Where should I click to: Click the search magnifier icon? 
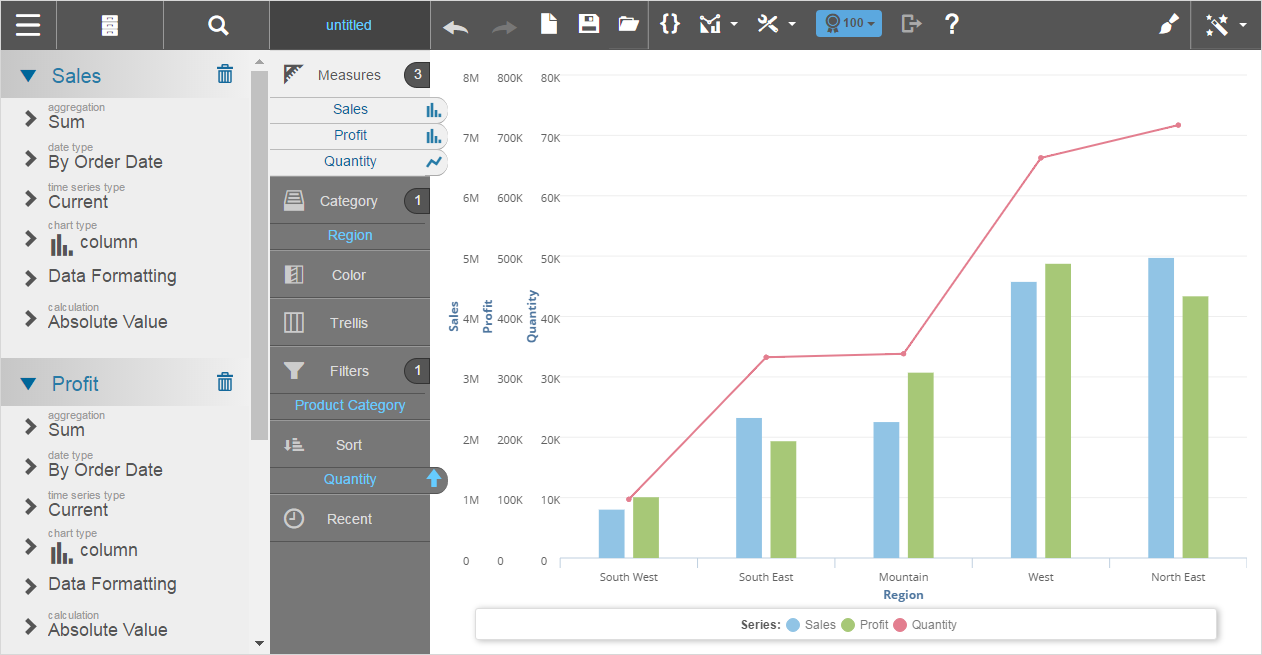pos(217,25)
